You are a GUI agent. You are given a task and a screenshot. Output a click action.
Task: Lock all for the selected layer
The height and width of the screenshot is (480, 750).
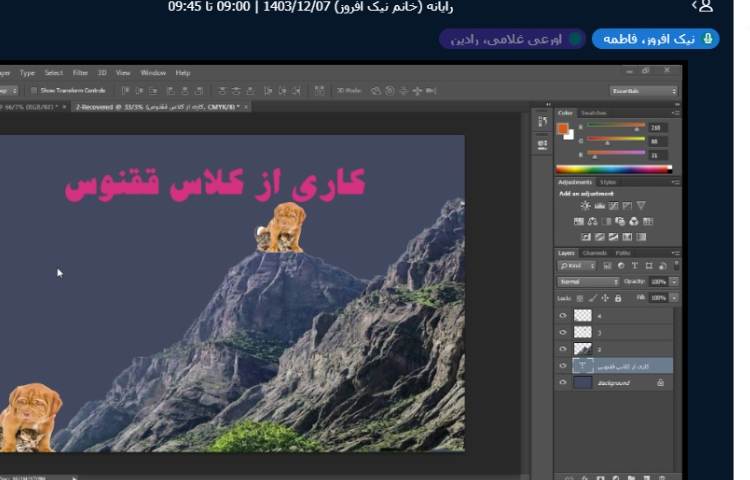618,298
